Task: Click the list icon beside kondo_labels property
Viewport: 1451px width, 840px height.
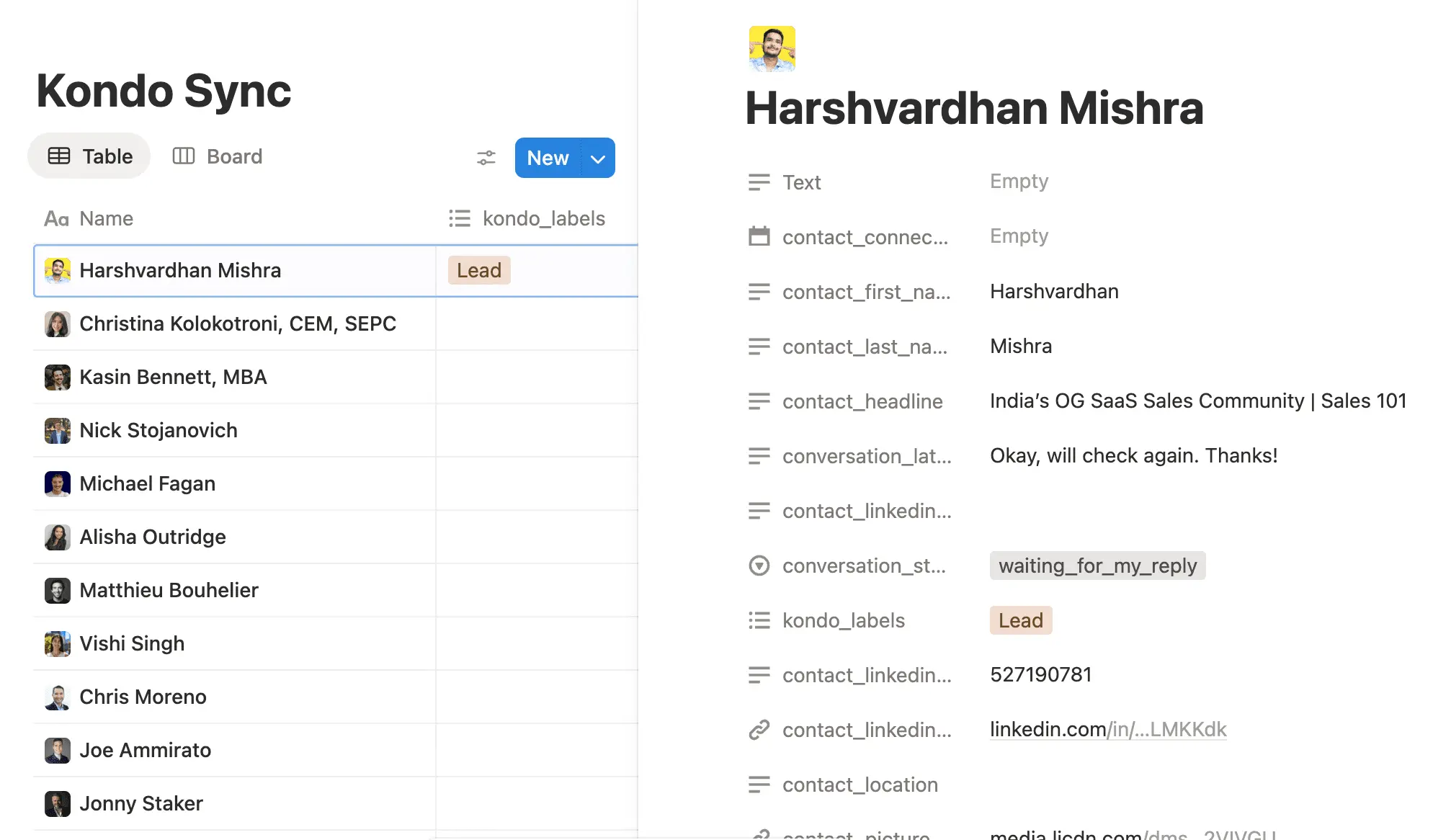Action: 759,620
